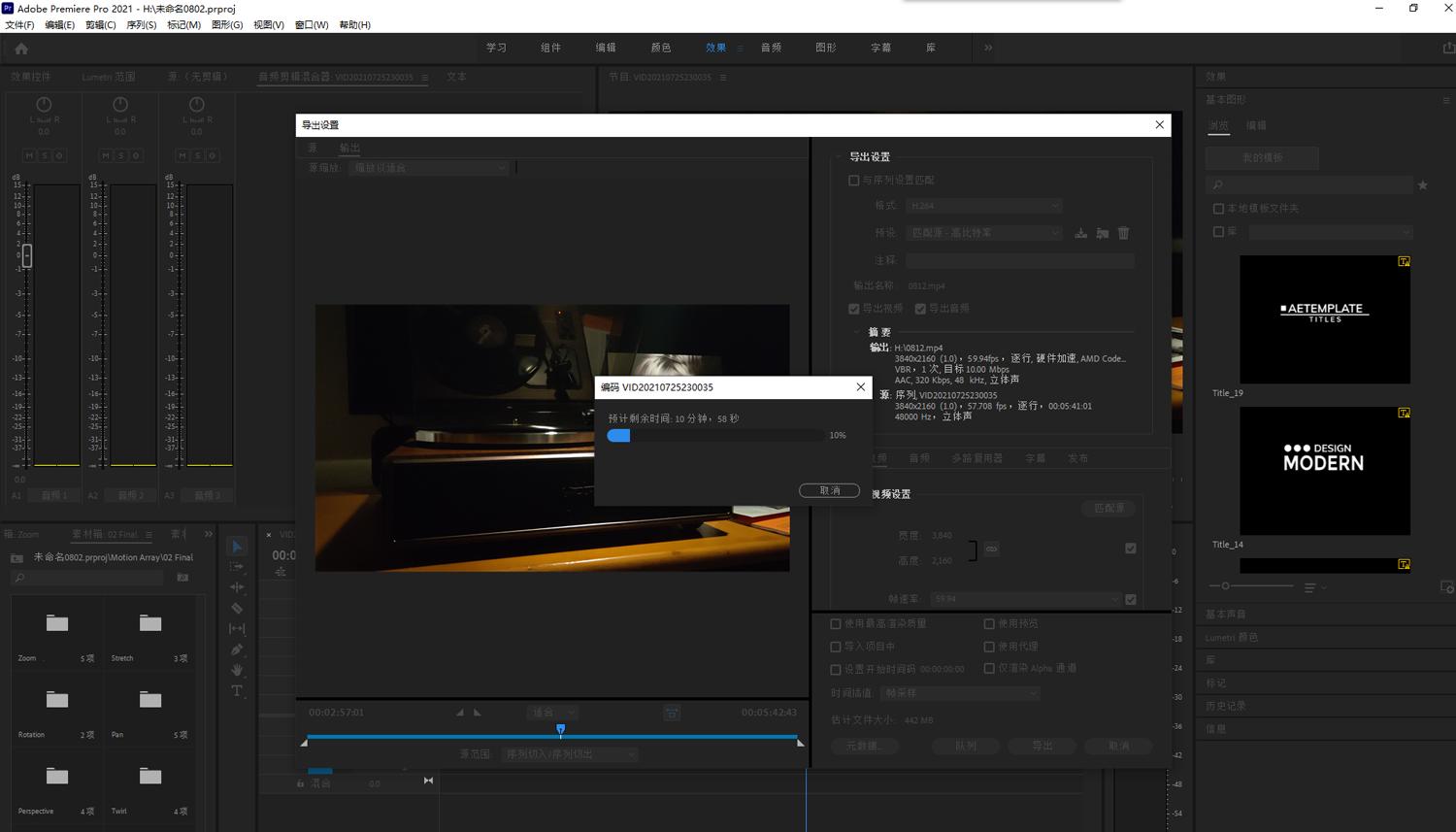Select the Razor tool
Image resolution: width=1456 pixels, height=832 pixels.
[237, 608]
